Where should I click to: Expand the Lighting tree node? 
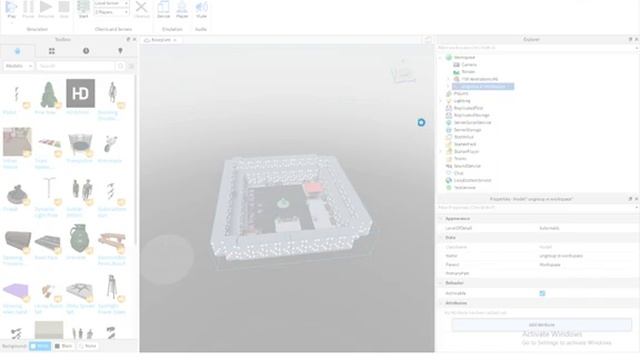coord(440,101)
